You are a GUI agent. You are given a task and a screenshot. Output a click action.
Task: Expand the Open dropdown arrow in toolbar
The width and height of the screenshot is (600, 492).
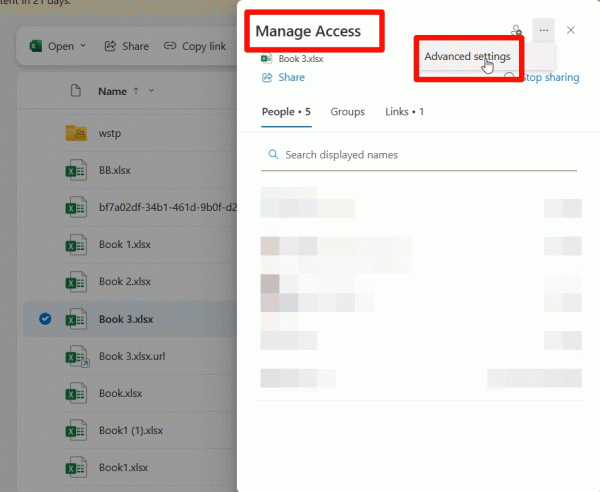(x=83, y=46)
